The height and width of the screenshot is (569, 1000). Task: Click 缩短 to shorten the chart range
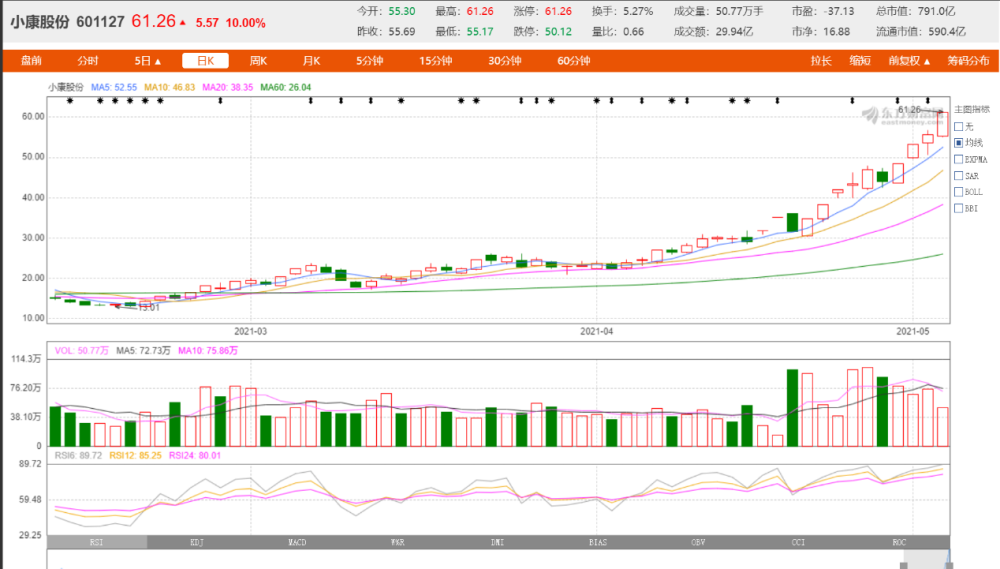click(x=860, y=61)
